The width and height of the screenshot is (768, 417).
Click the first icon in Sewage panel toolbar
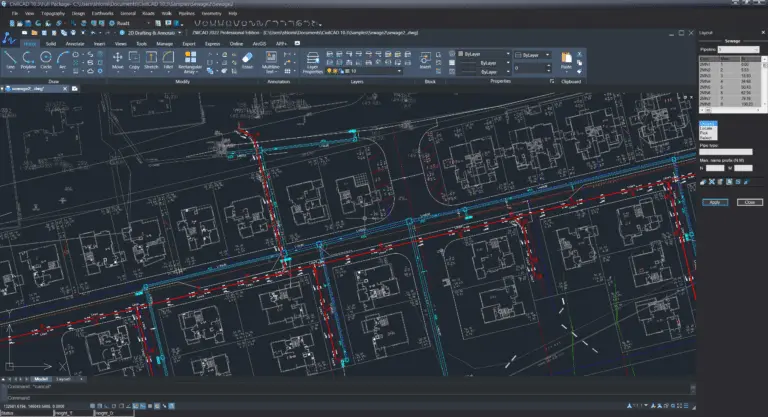click(x=703, y=182)
